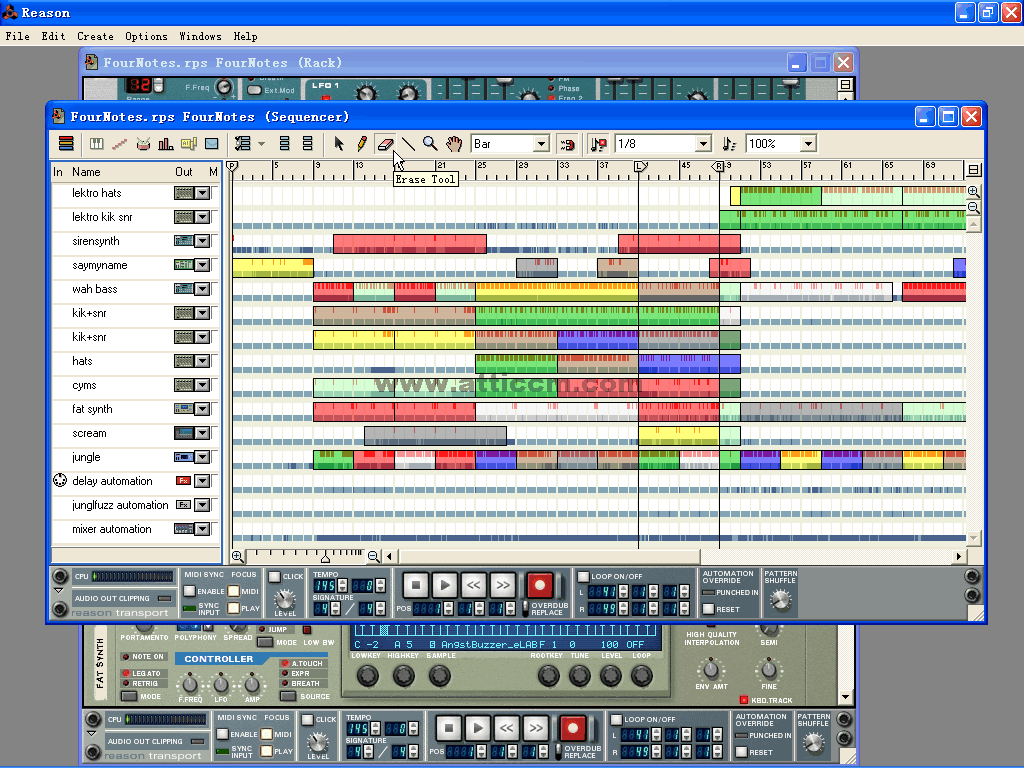Click Fast Forward button in Sequencer transport
Viewport: 1024px width, 768px height.
[x=503, y=585]
